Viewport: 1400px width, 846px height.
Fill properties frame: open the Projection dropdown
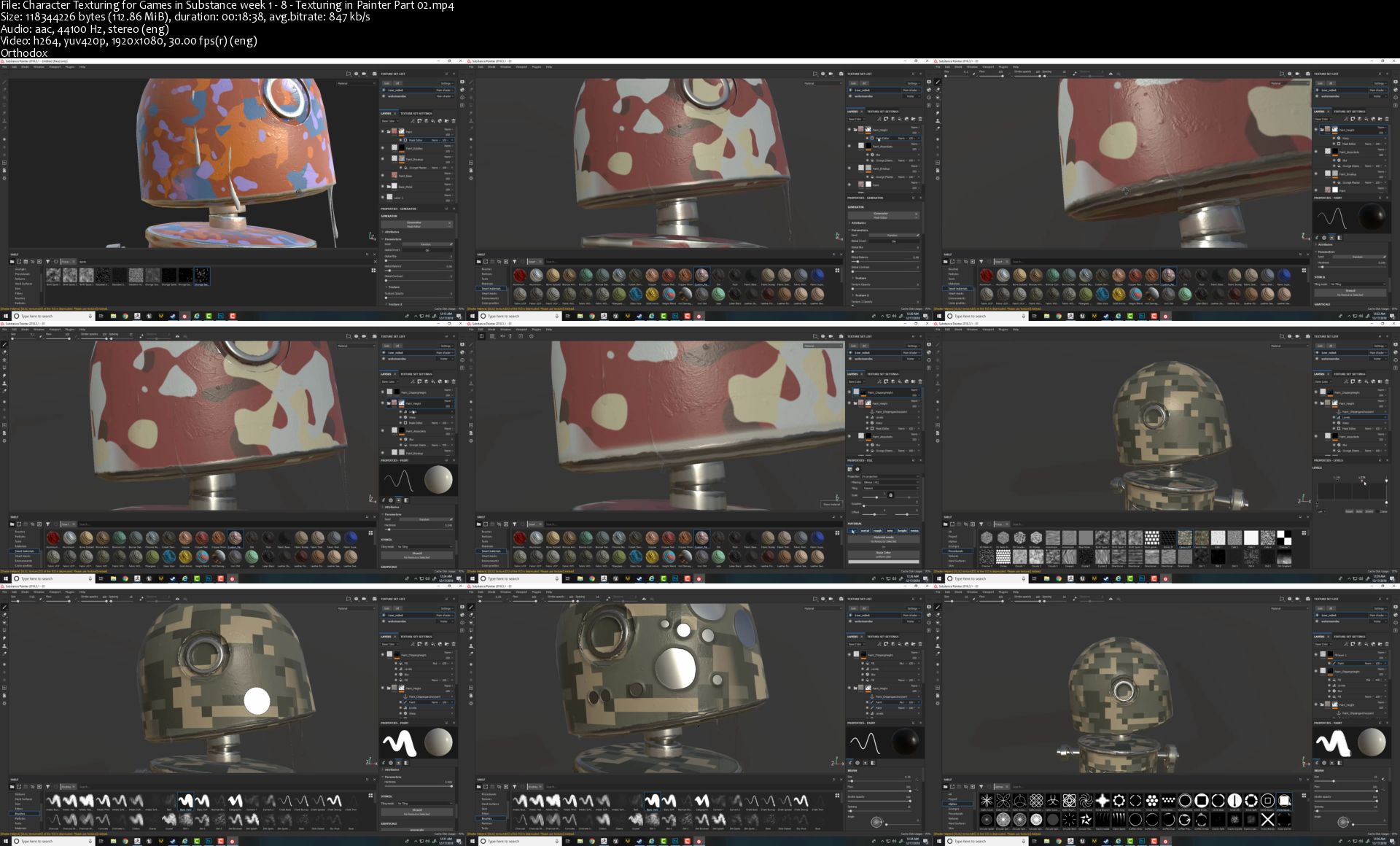coord(891,476)
